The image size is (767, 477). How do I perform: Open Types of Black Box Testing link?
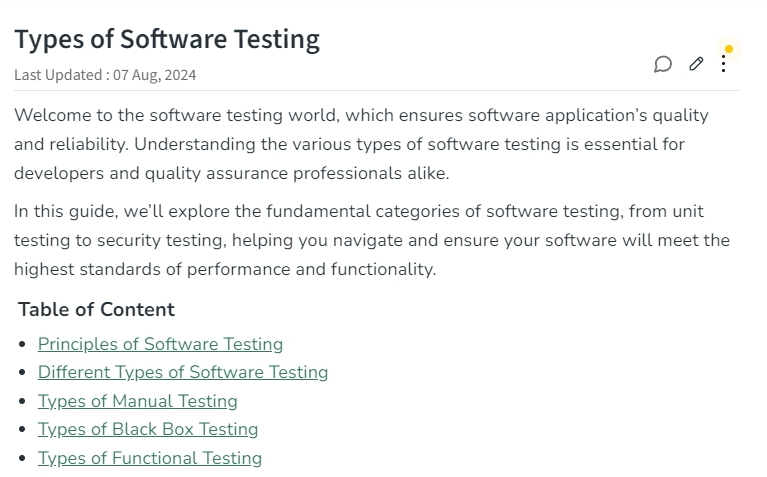[148, 430]
